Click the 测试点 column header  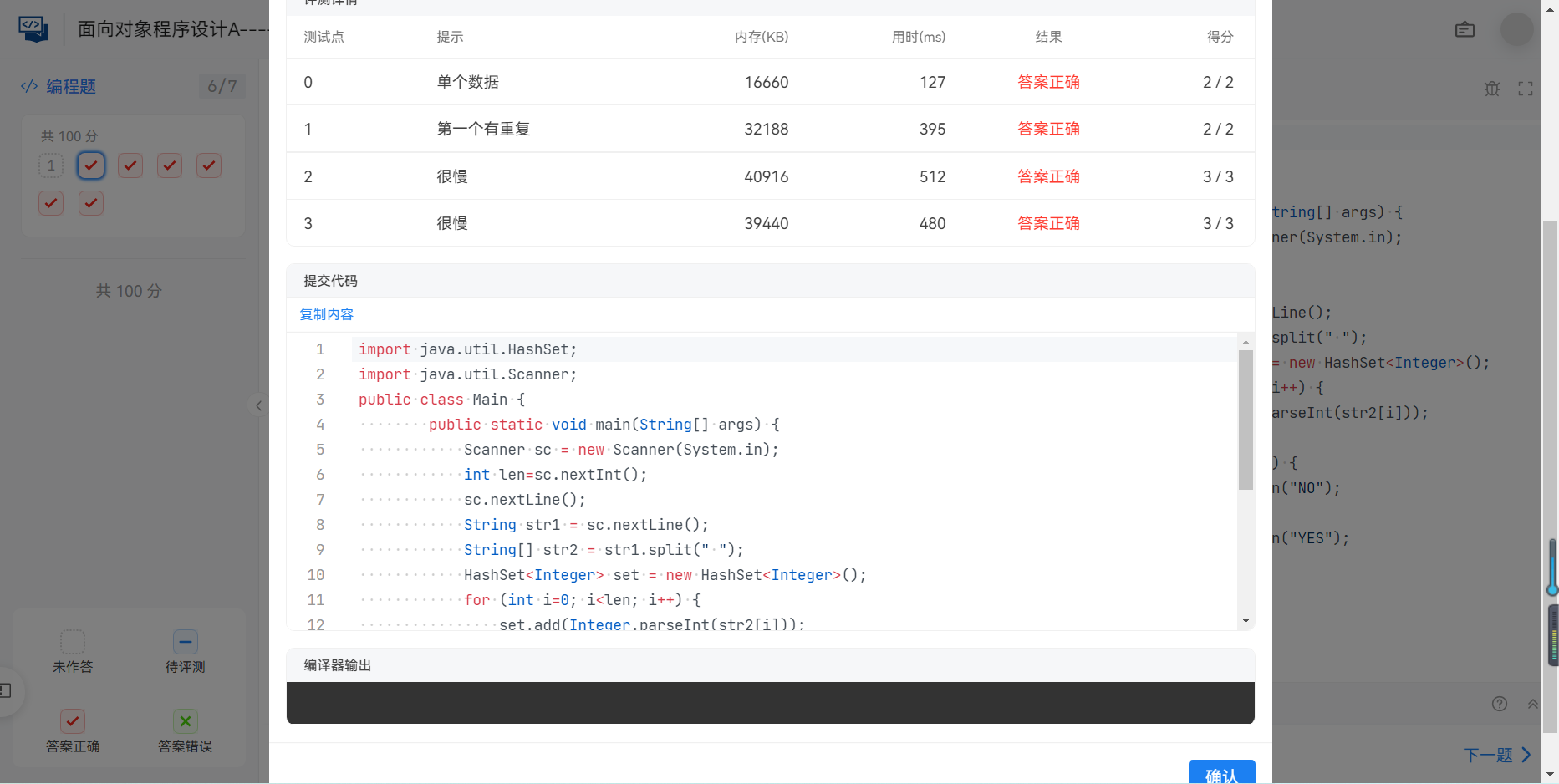click(324, 37)
